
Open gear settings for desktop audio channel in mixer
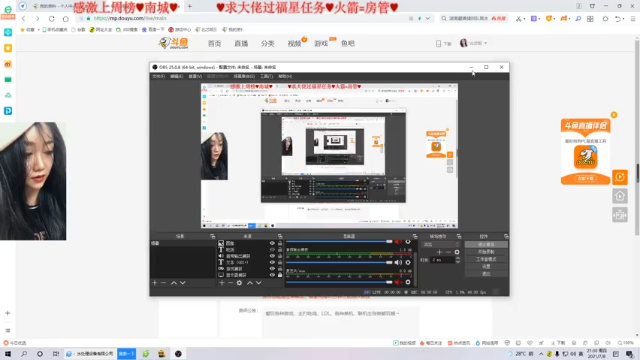point(408,262)
